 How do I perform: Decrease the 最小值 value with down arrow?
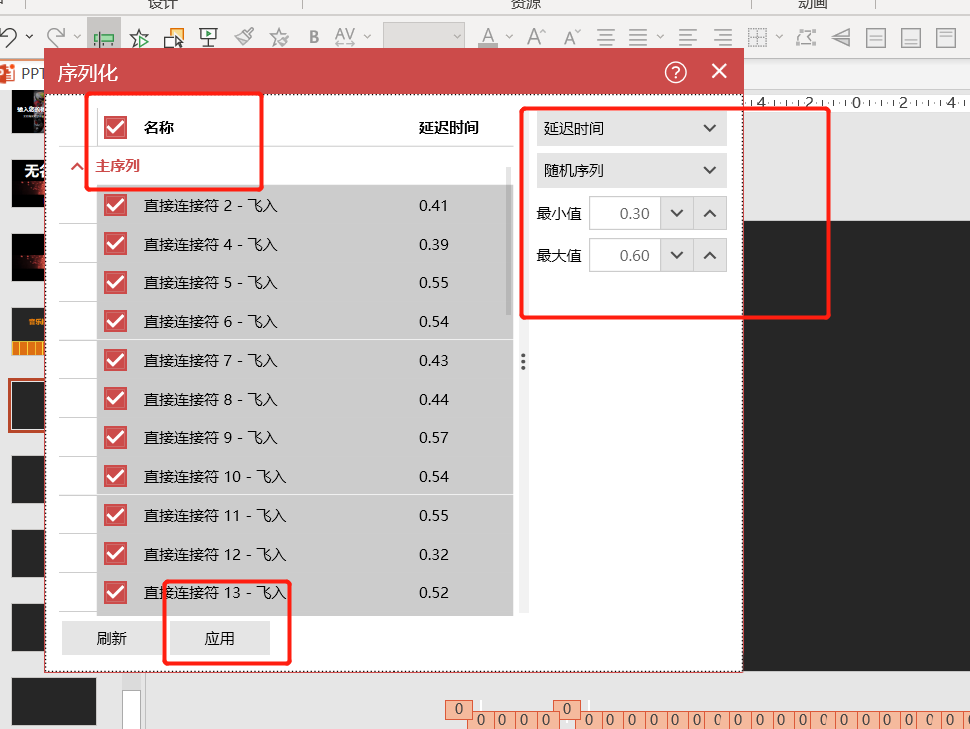677,213
